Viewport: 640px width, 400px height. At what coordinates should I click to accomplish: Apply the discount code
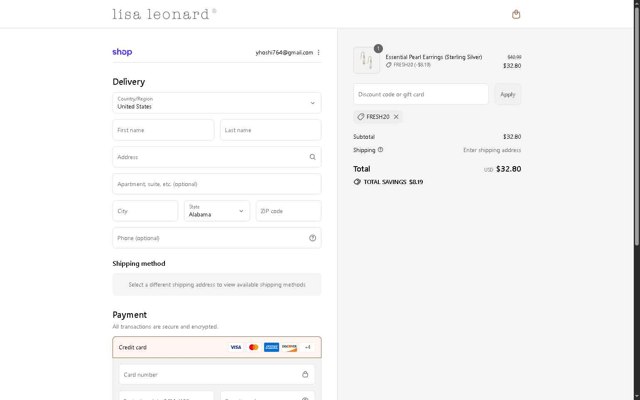508,94
